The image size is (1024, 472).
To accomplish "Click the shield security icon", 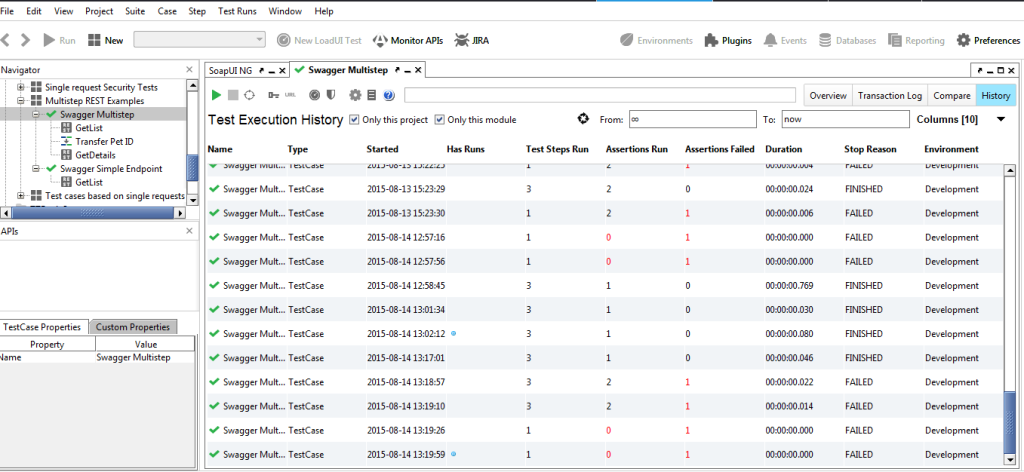I will 331,95.
